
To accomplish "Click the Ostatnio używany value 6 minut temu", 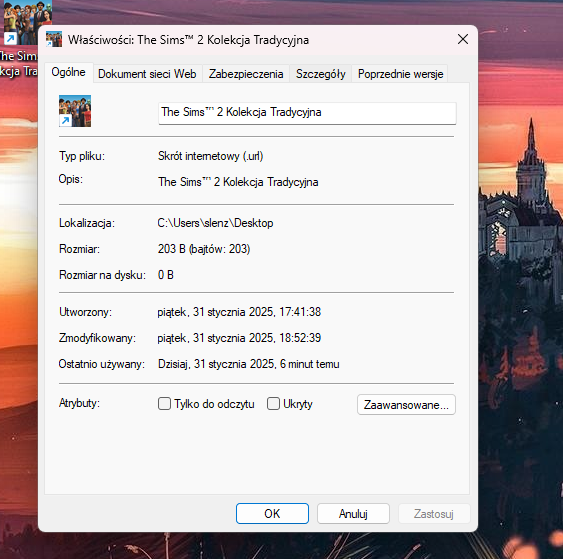I will point(310,364).
